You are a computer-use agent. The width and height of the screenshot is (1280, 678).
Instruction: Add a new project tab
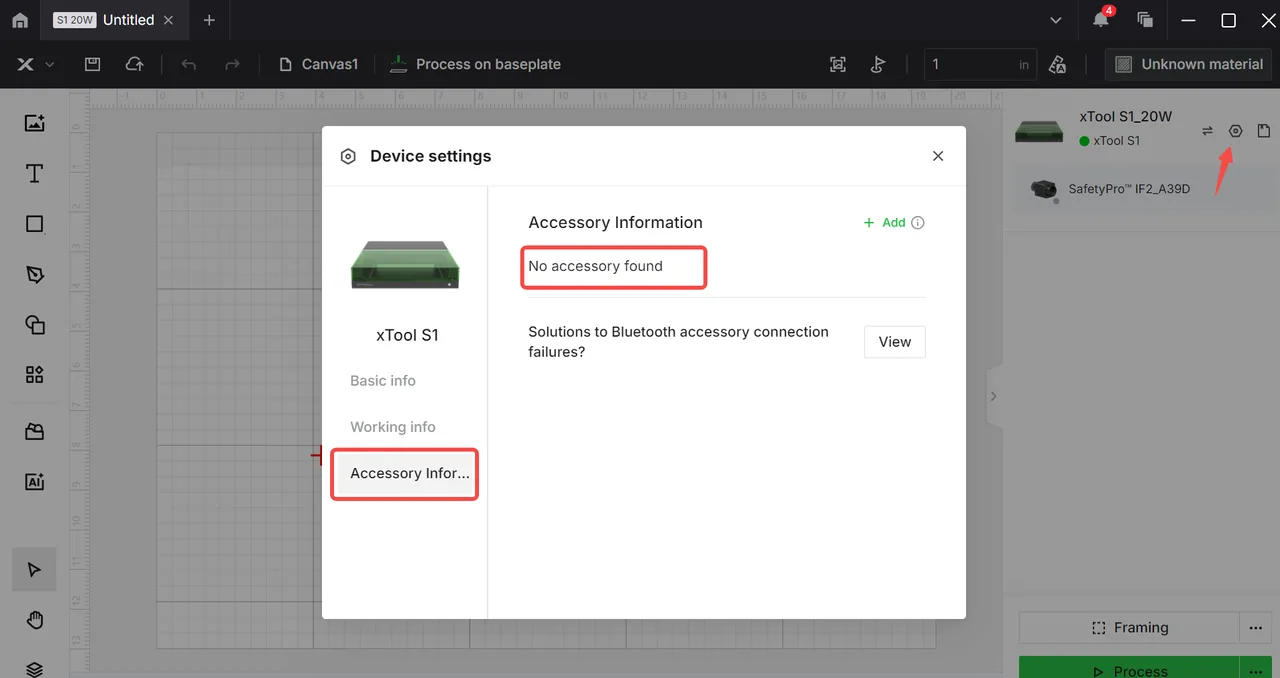(x=209, y=20)
